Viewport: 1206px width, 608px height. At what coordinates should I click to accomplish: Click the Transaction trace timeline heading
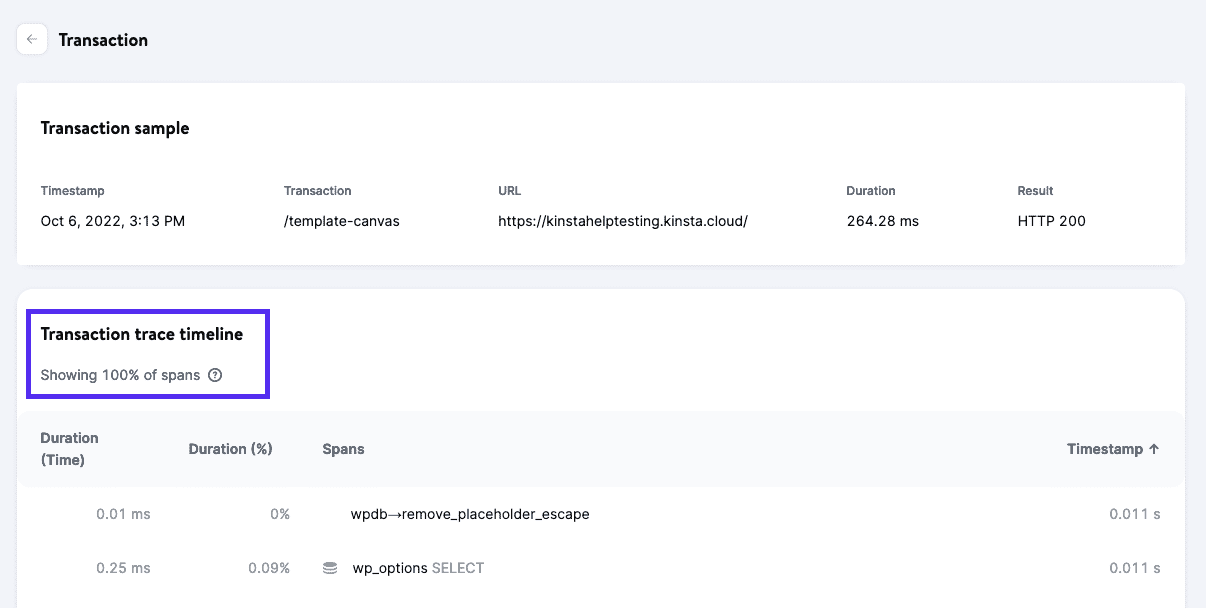(141, 334)
